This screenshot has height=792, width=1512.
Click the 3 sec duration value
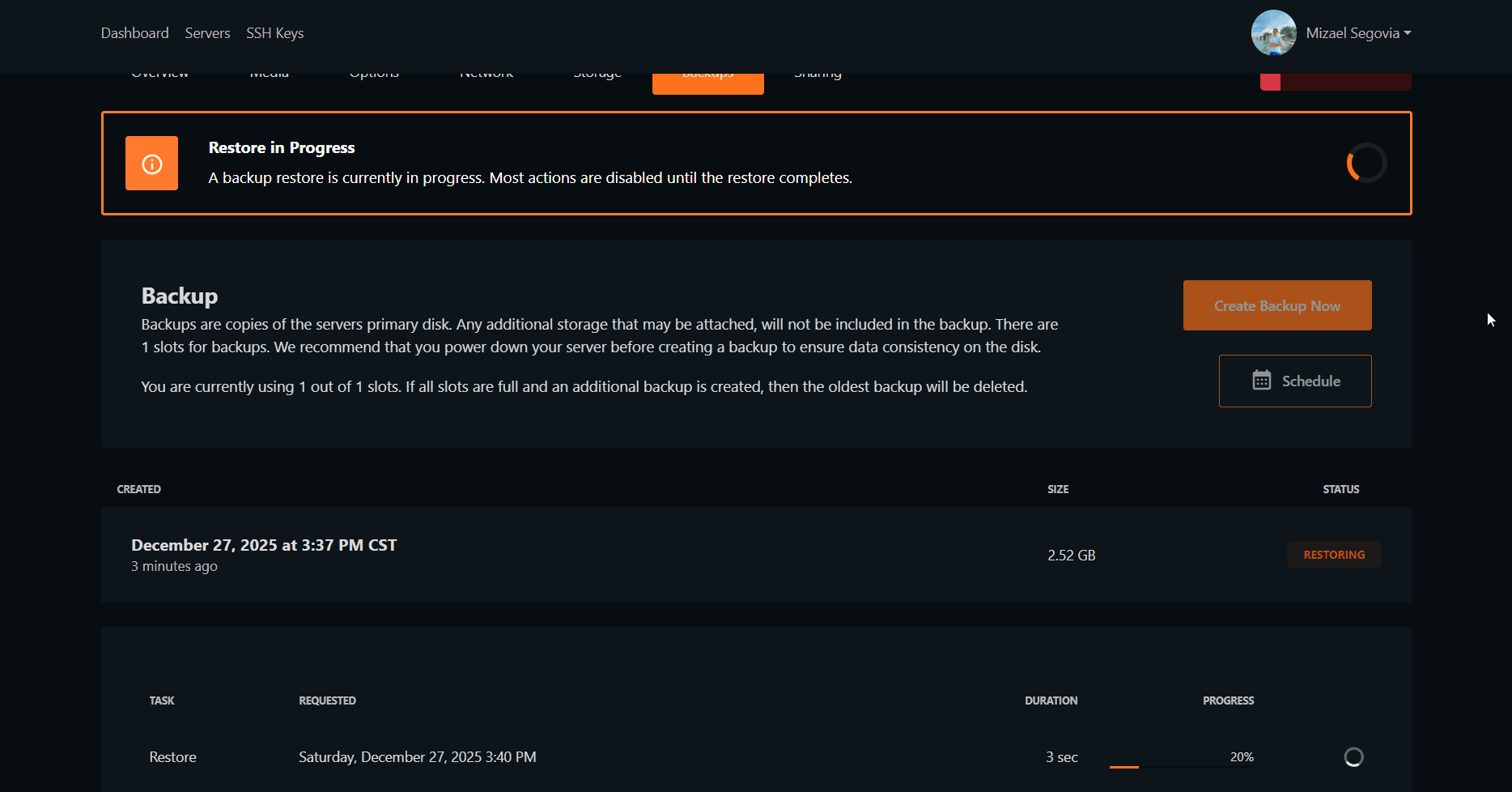(x=1061, y=757)
